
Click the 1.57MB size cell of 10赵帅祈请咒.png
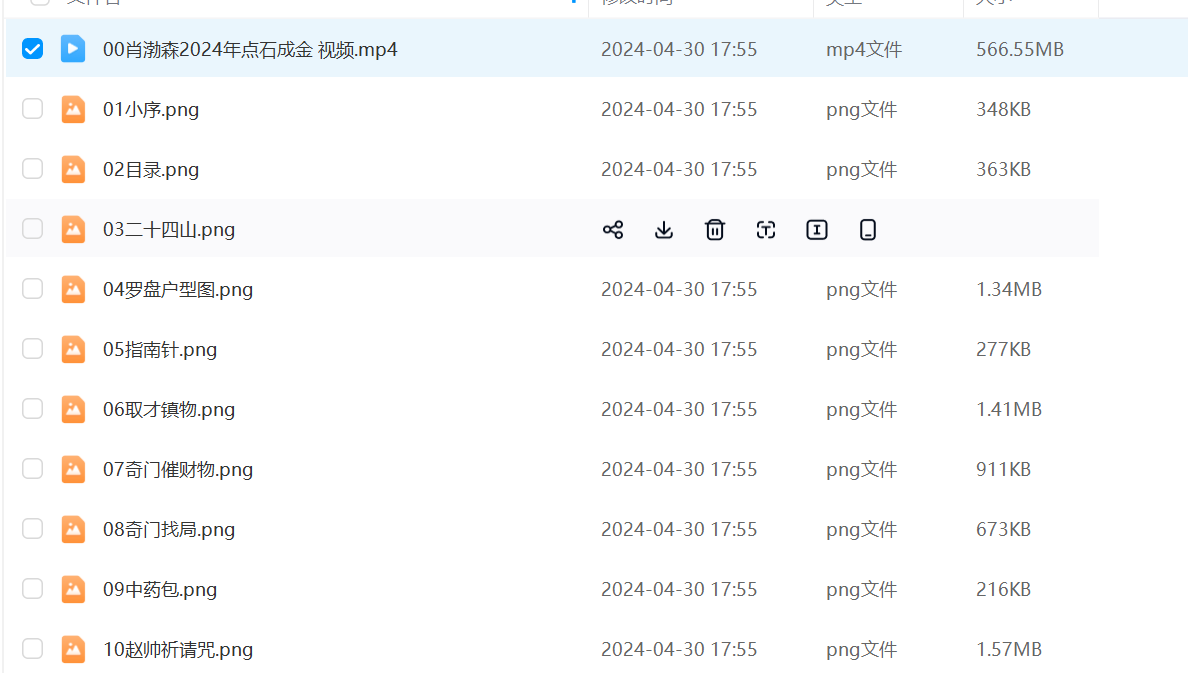pyautogui.click(x=1009, y=650)
